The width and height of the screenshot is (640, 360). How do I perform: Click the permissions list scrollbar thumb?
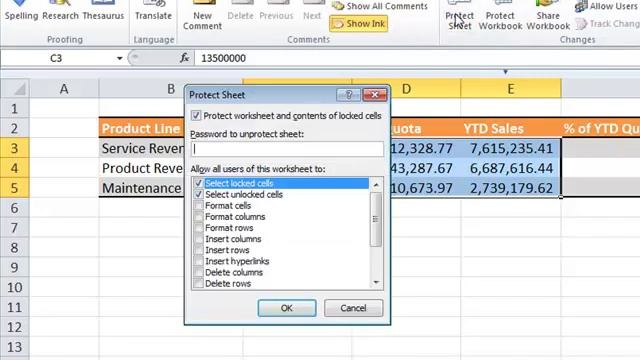376,220
